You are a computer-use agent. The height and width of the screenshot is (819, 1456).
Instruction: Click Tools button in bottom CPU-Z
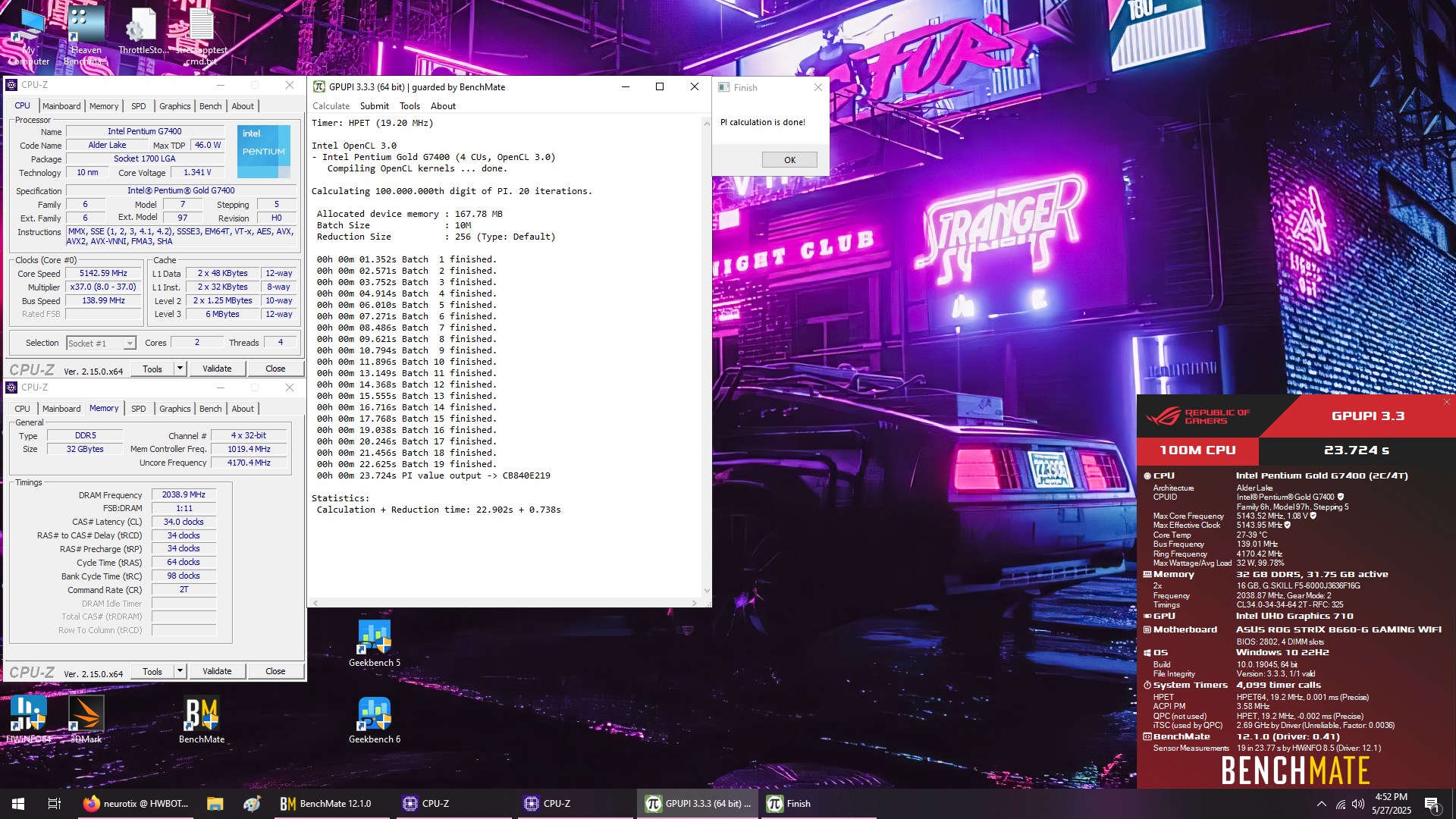point(152,671)
